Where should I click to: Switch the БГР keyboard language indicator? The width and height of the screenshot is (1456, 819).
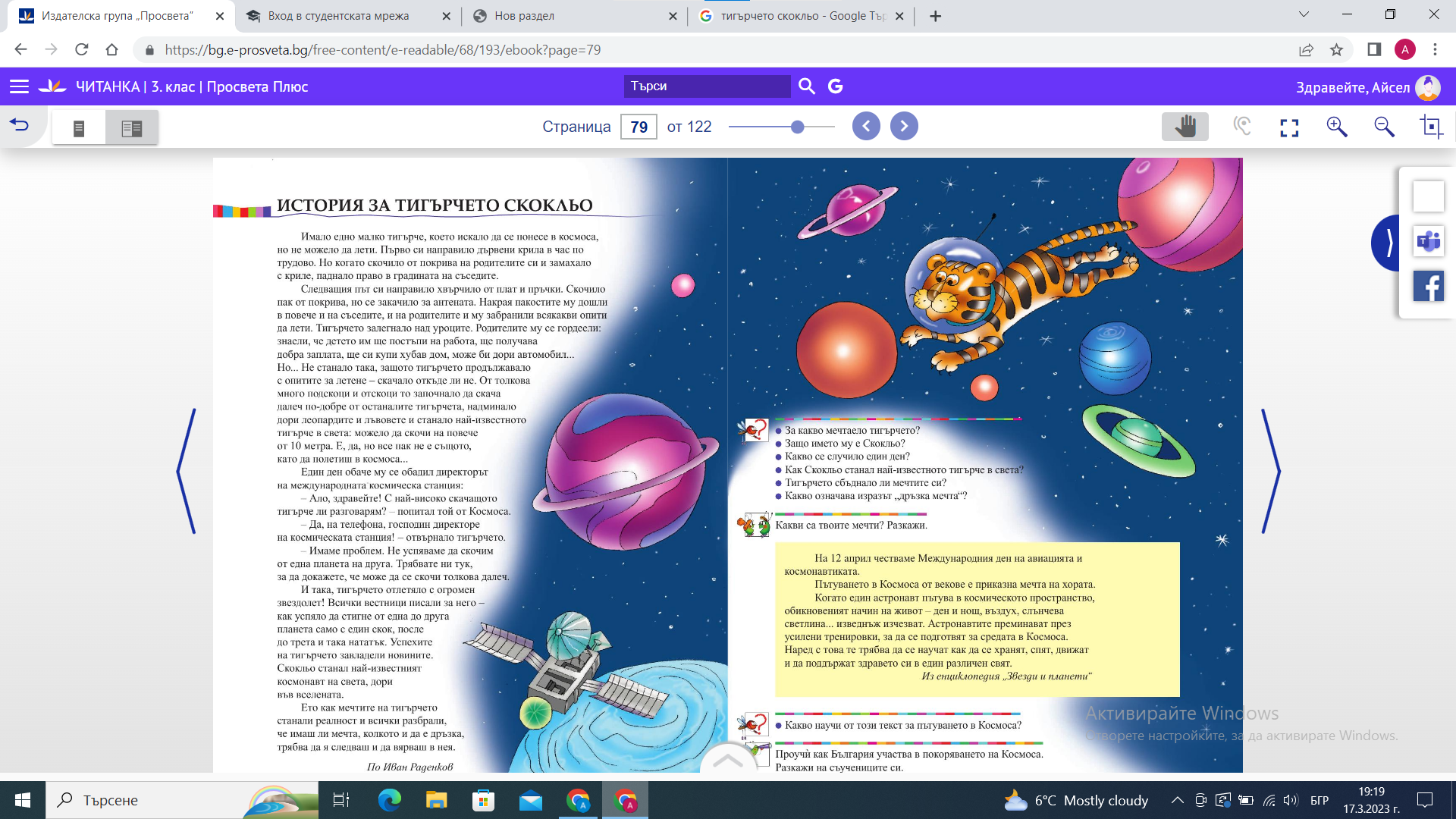(x=1319, y=800)
